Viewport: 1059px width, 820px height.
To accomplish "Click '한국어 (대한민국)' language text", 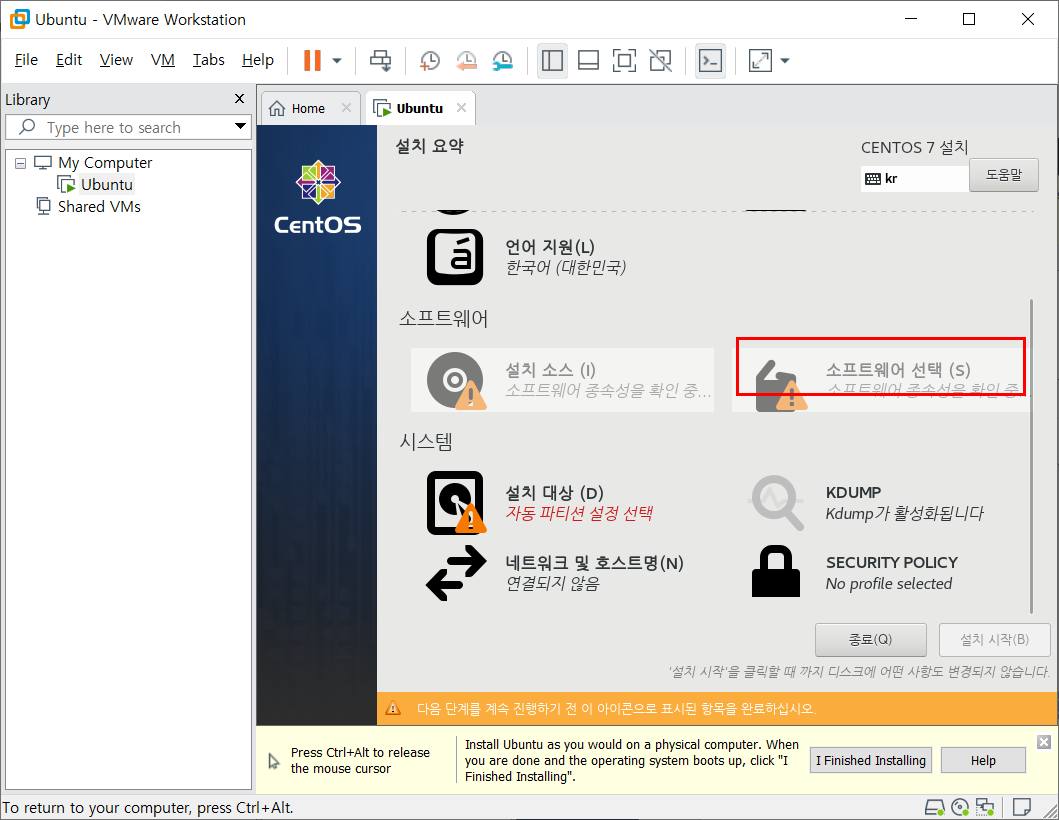I will [566, 267].
